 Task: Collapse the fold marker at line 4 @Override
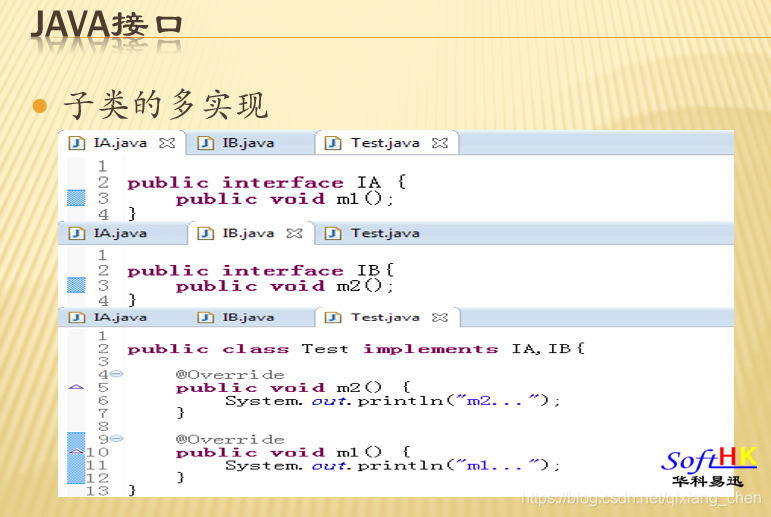pos(117,374)
